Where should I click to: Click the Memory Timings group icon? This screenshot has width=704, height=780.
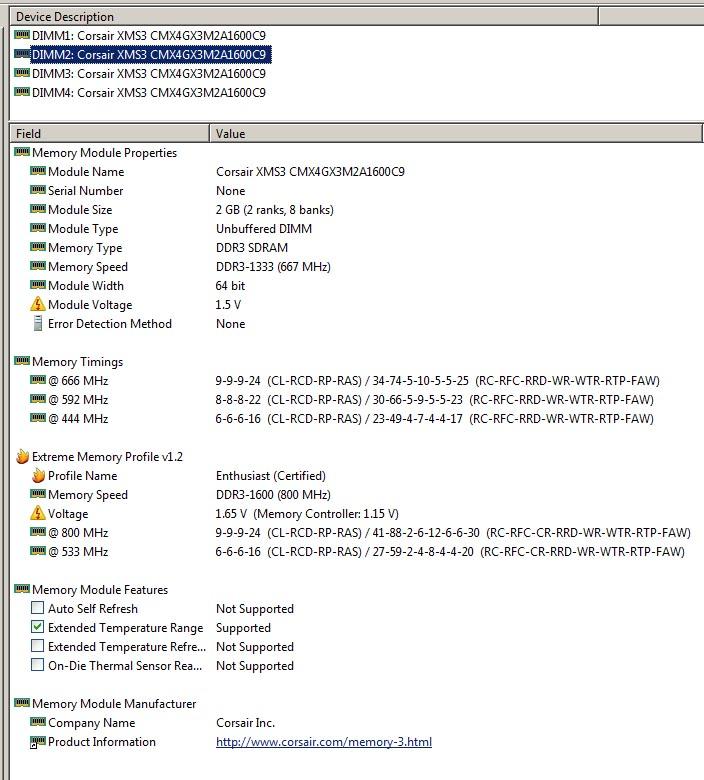pyautogui.click(x=22, y=361)
